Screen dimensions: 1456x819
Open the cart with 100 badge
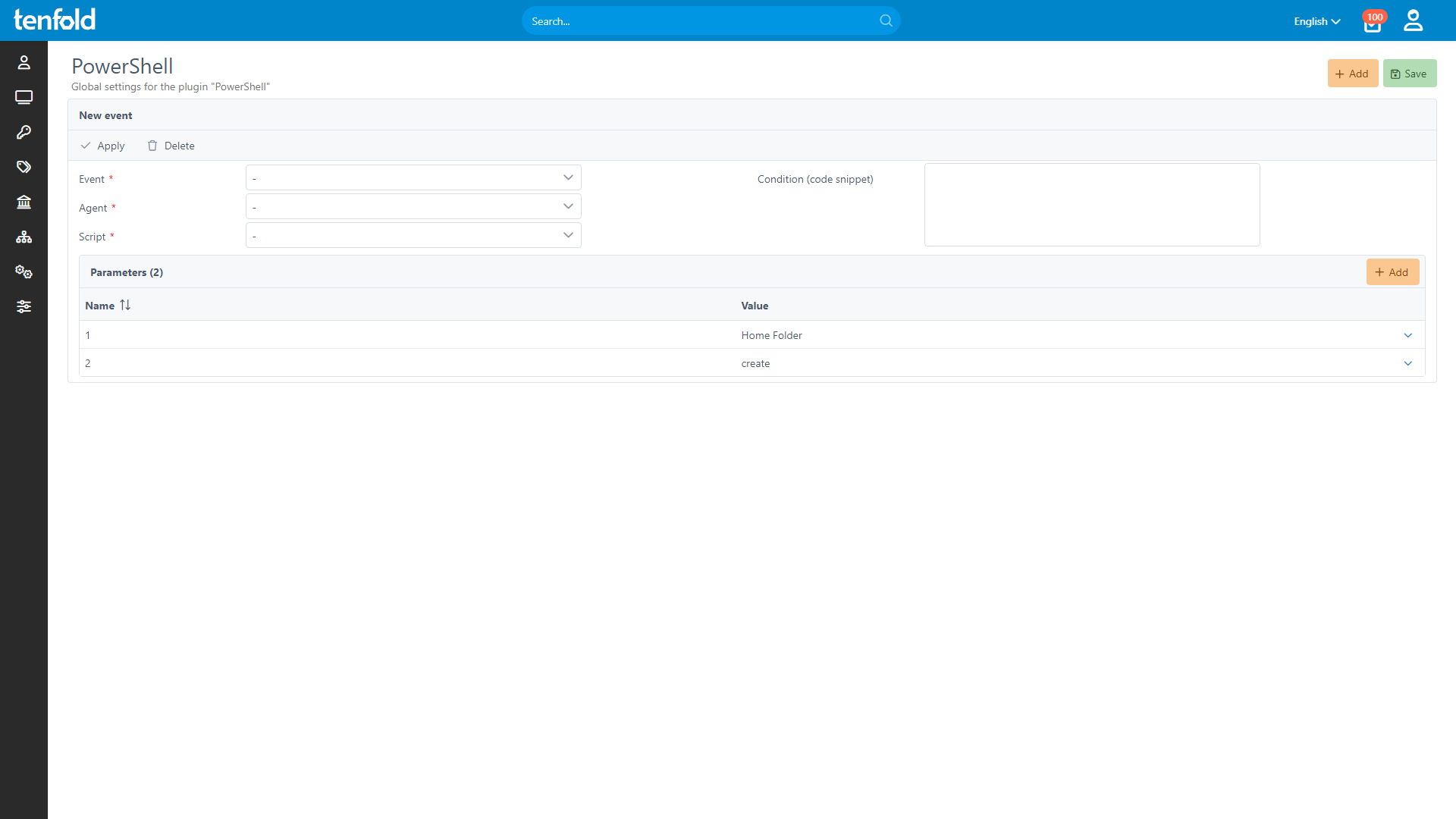(x=1373, y=21)
